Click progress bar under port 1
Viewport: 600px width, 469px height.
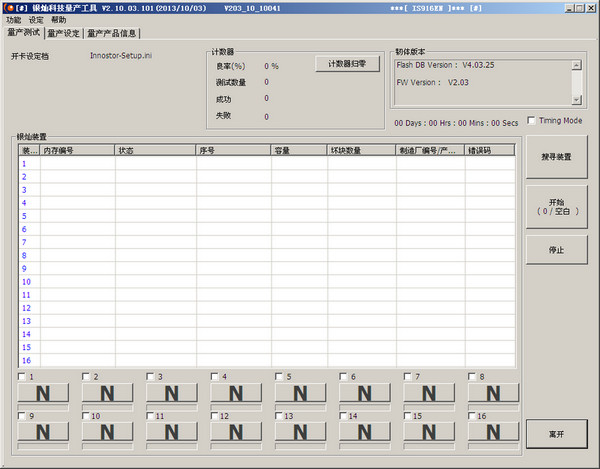[x=43, y=407]
